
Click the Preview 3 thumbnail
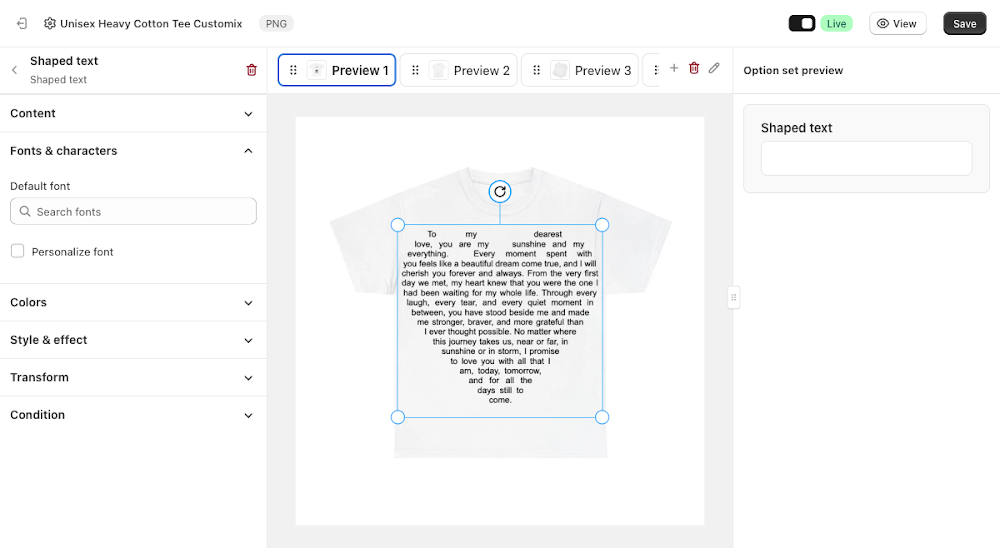click(559, 70)
